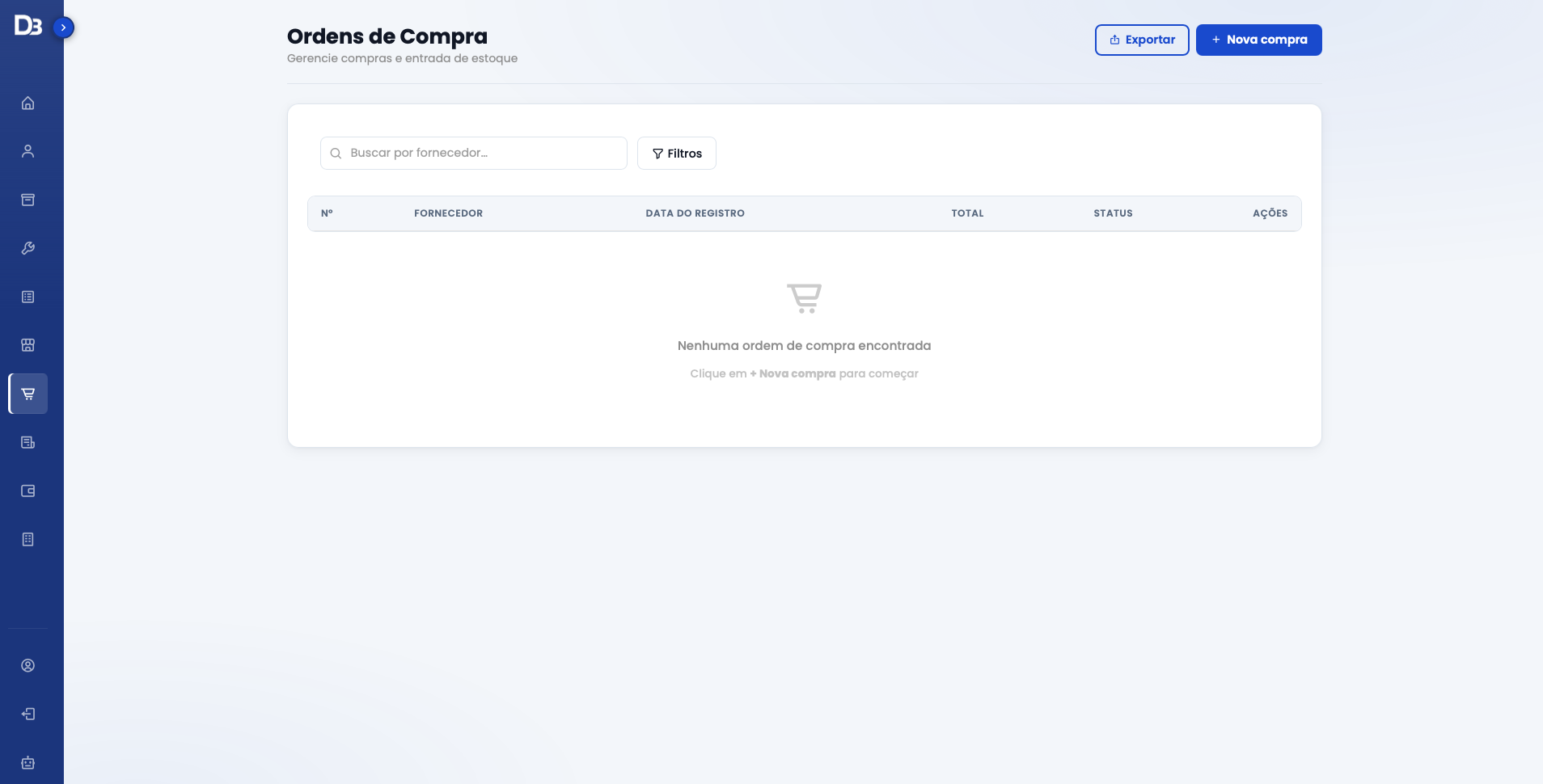Open the Filtros dropdown

click(677, 154)
